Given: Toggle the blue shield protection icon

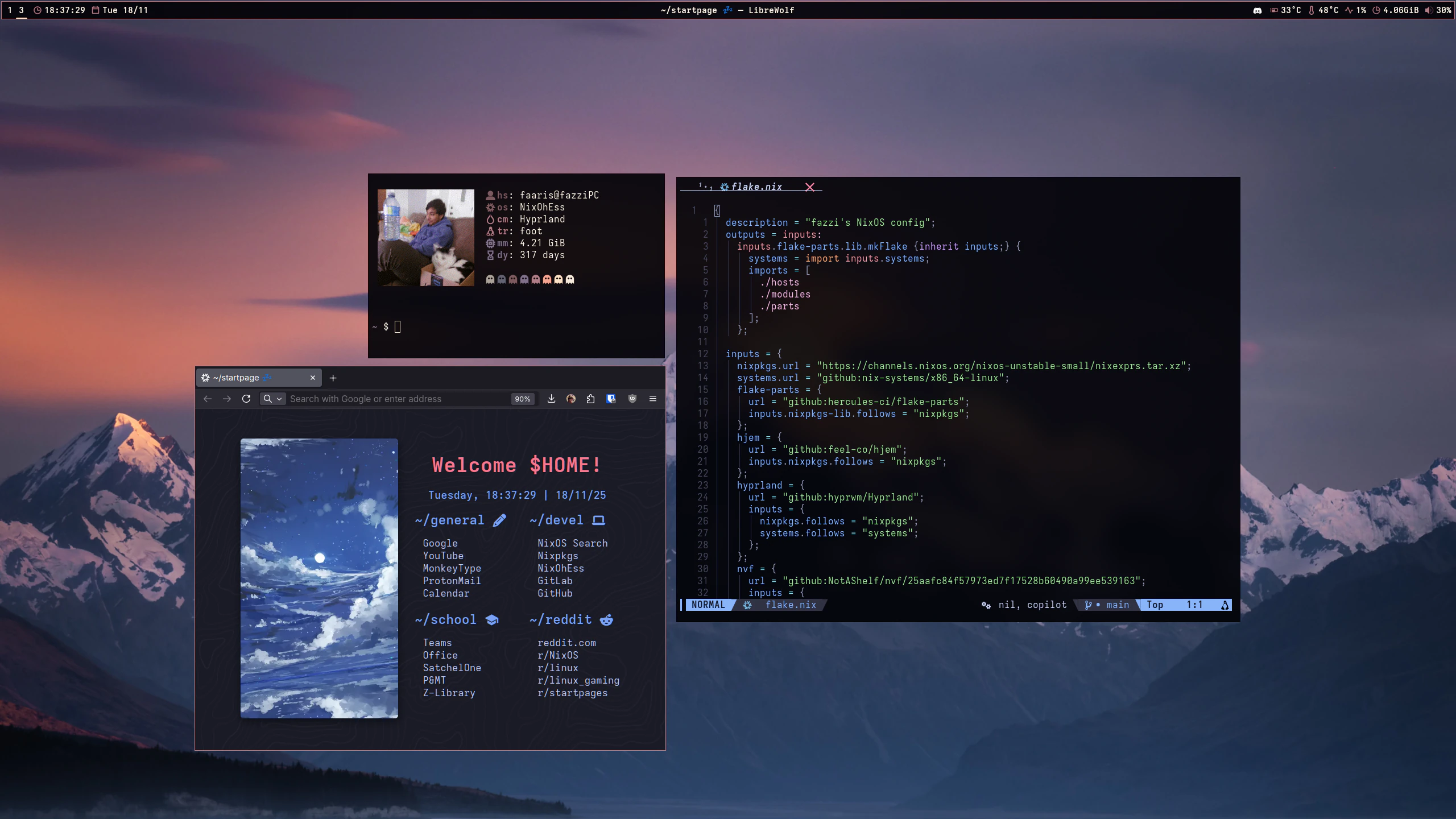Looking at the screenshot, I should click(x=610, y=399).
